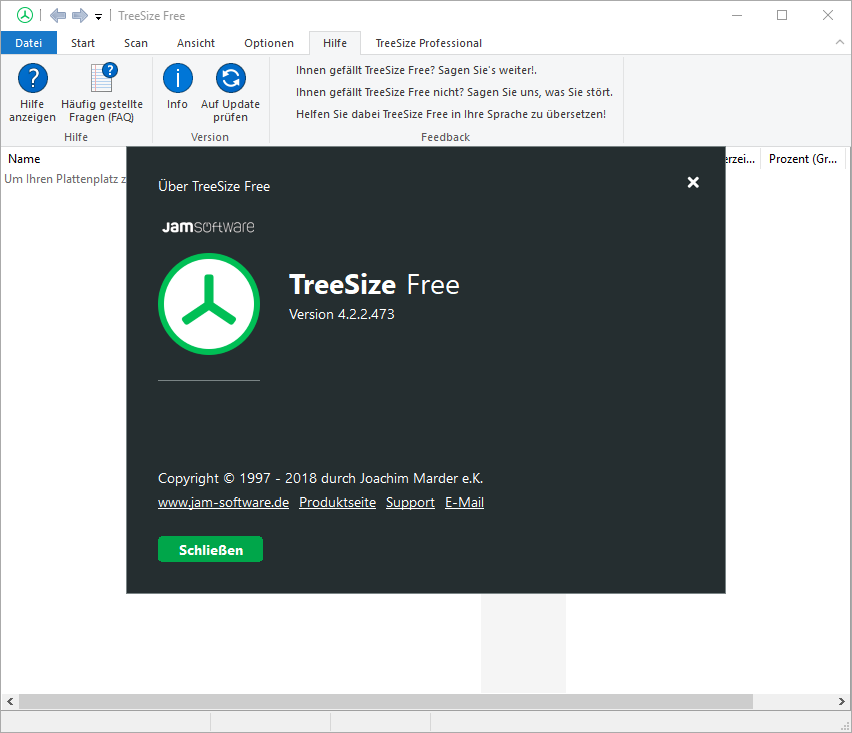The height and width of the screenshot is (733, 852).
Task: Click 'Ihnen gefällt TreeSize Free? Sagen Sie's weiter!'
Action: click(x=416, y=70)
